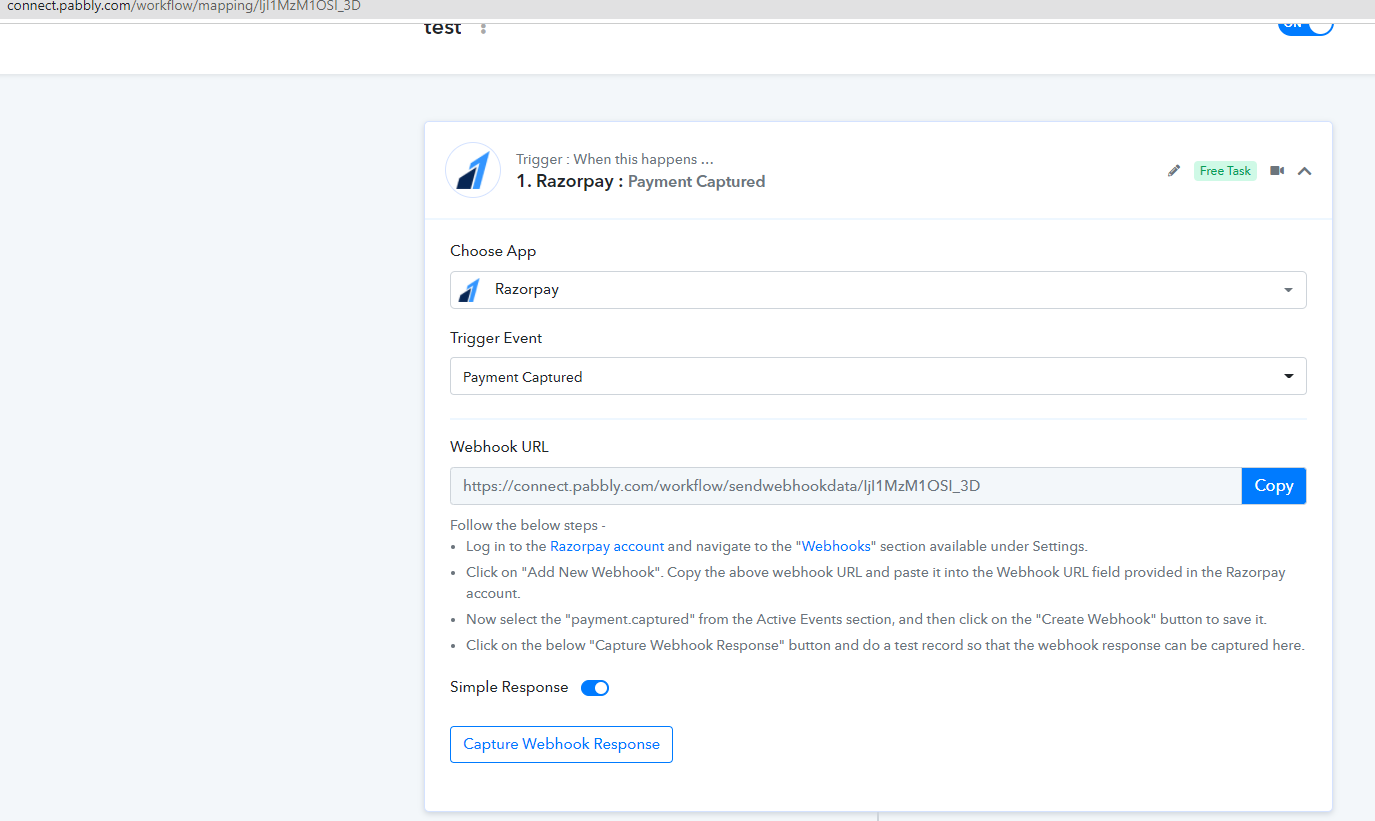This screenshot has width=1375, height=821.
Task: Follow the Webhooks link in instructions
Action: 836,546
